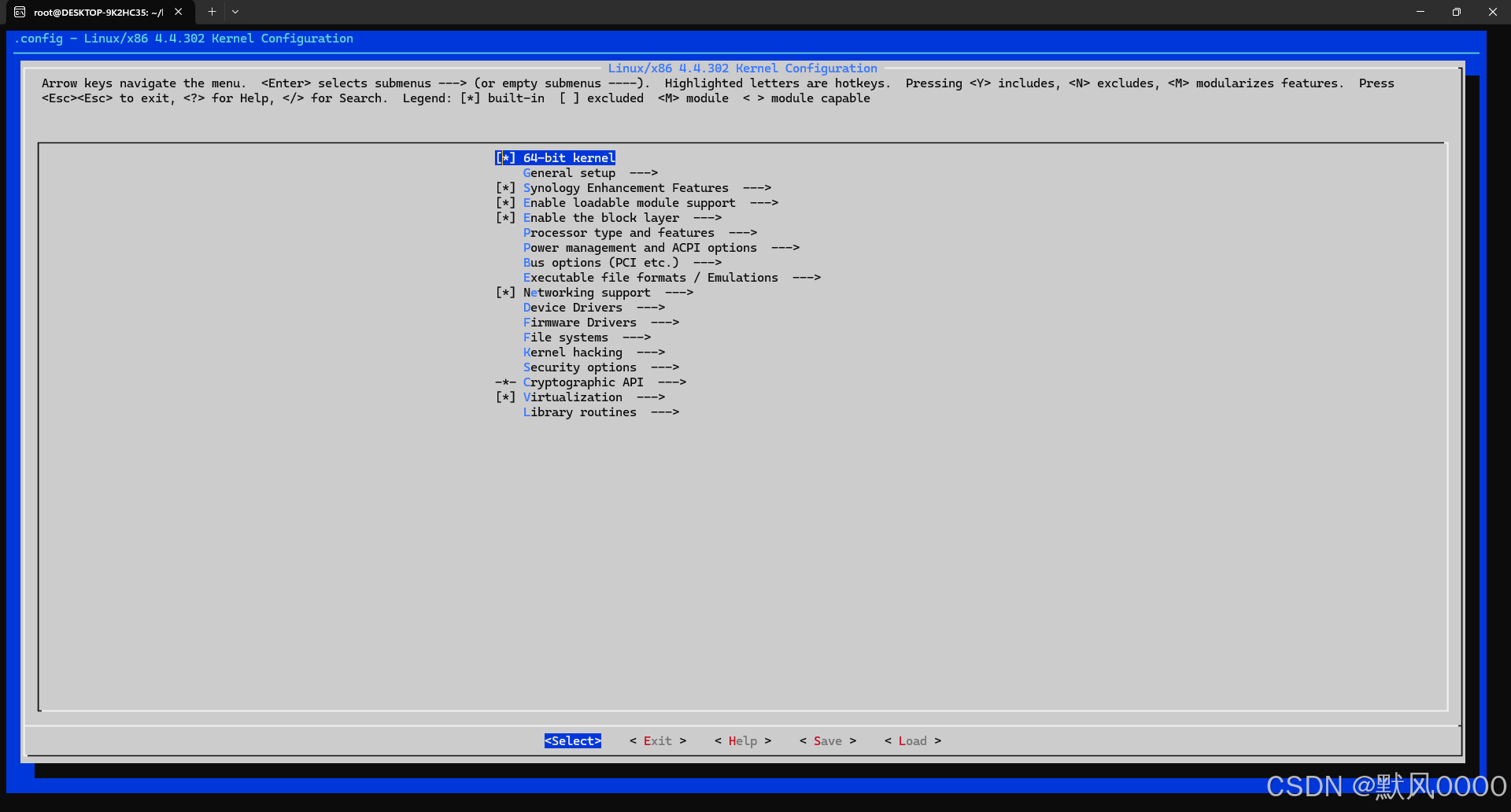Click the Select button

(573, 741)
